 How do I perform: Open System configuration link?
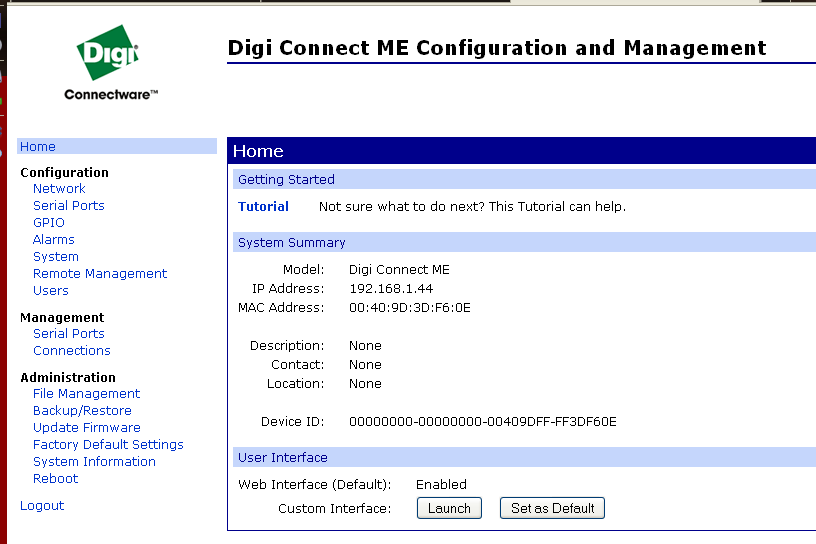pyautogui.click(x=56, y=257)
